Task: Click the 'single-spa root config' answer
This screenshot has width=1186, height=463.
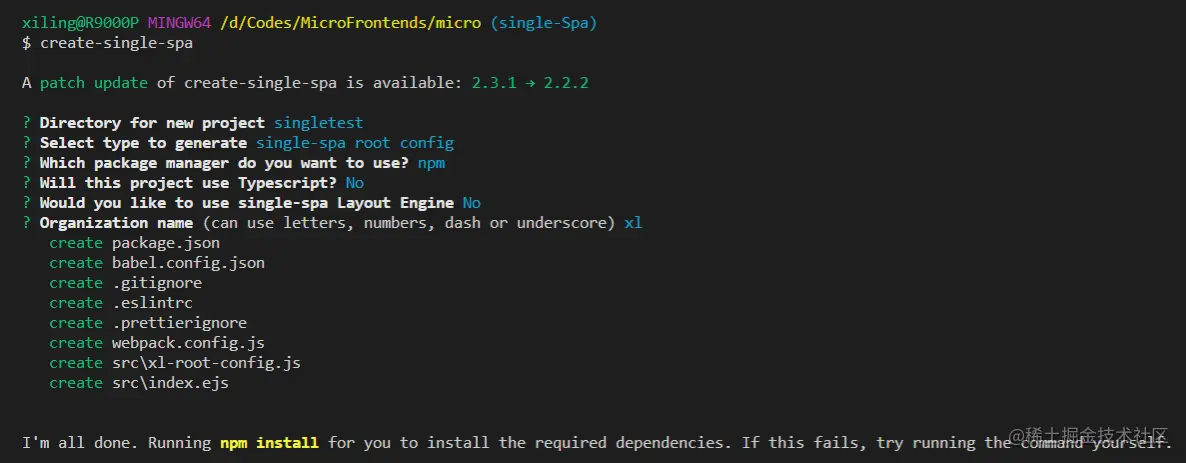Action: click(x=354, y=143)
